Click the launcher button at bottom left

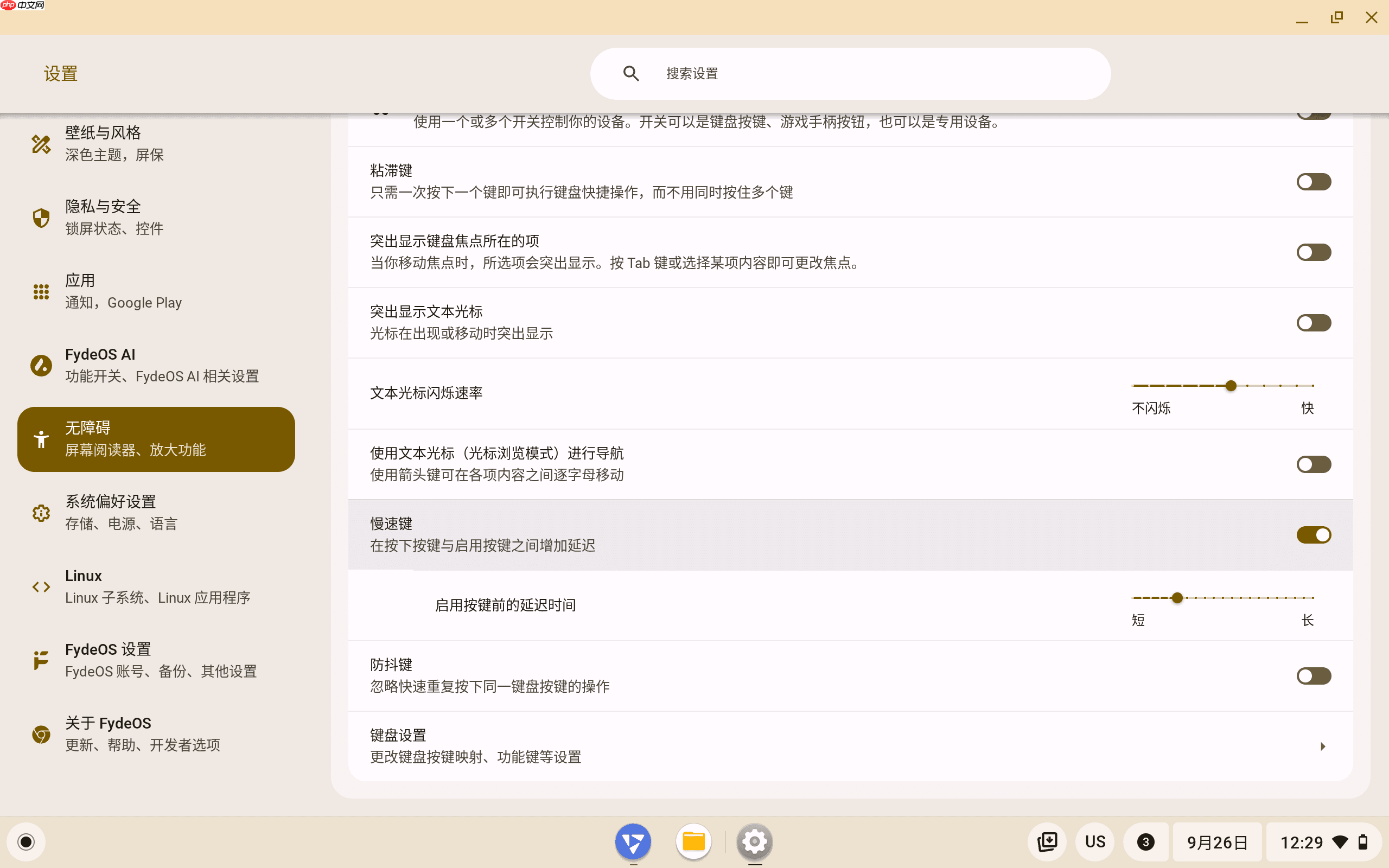[26, 841]
